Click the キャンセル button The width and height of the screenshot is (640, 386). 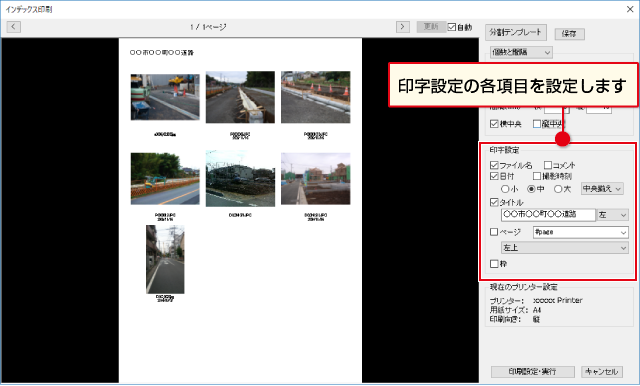602,372
